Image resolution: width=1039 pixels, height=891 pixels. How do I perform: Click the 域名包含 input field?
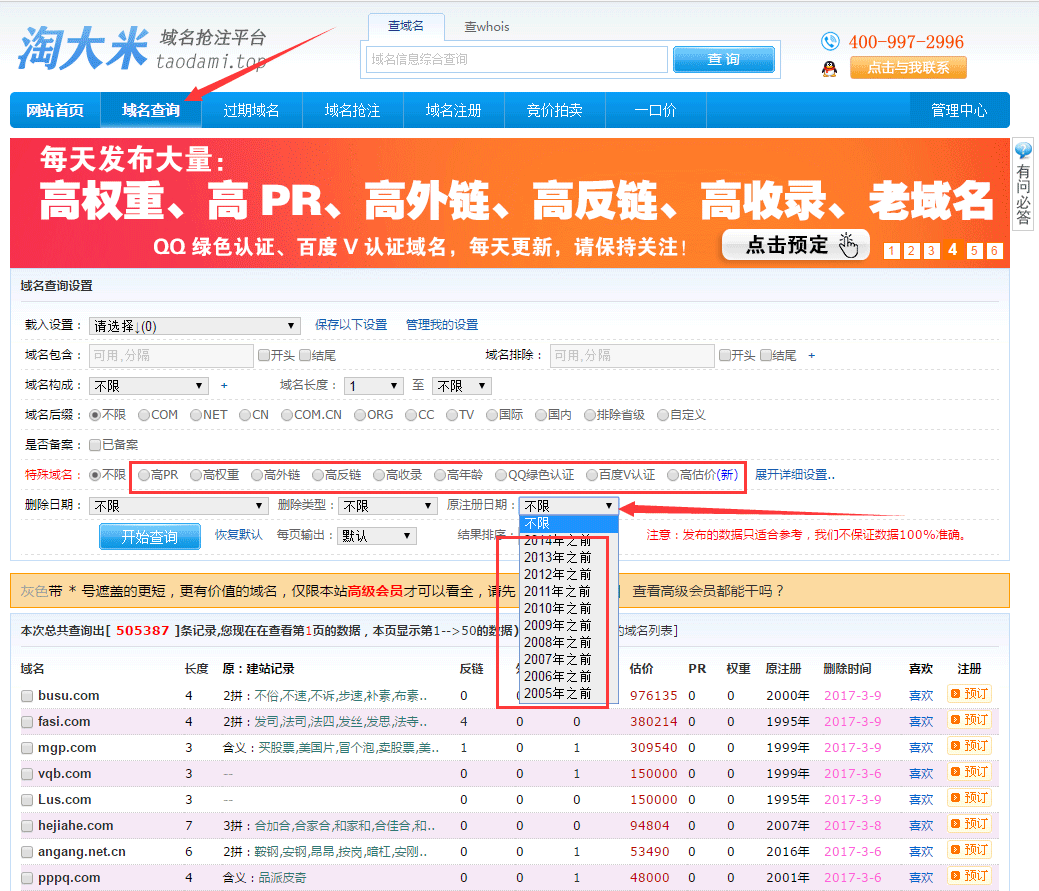(170, 355)
